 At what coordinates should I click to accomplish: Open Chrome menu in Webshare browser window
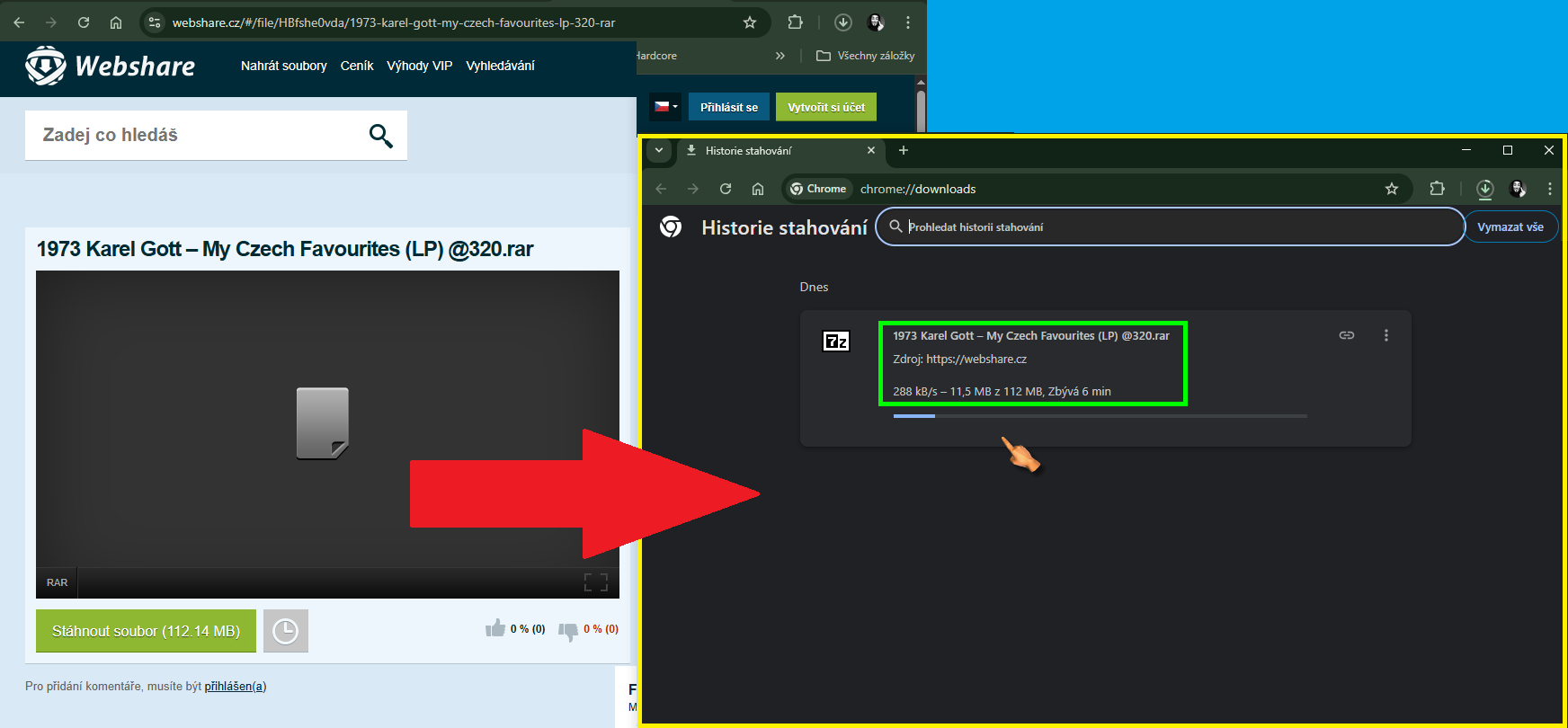pyautogui.click(x=908, y=22)
